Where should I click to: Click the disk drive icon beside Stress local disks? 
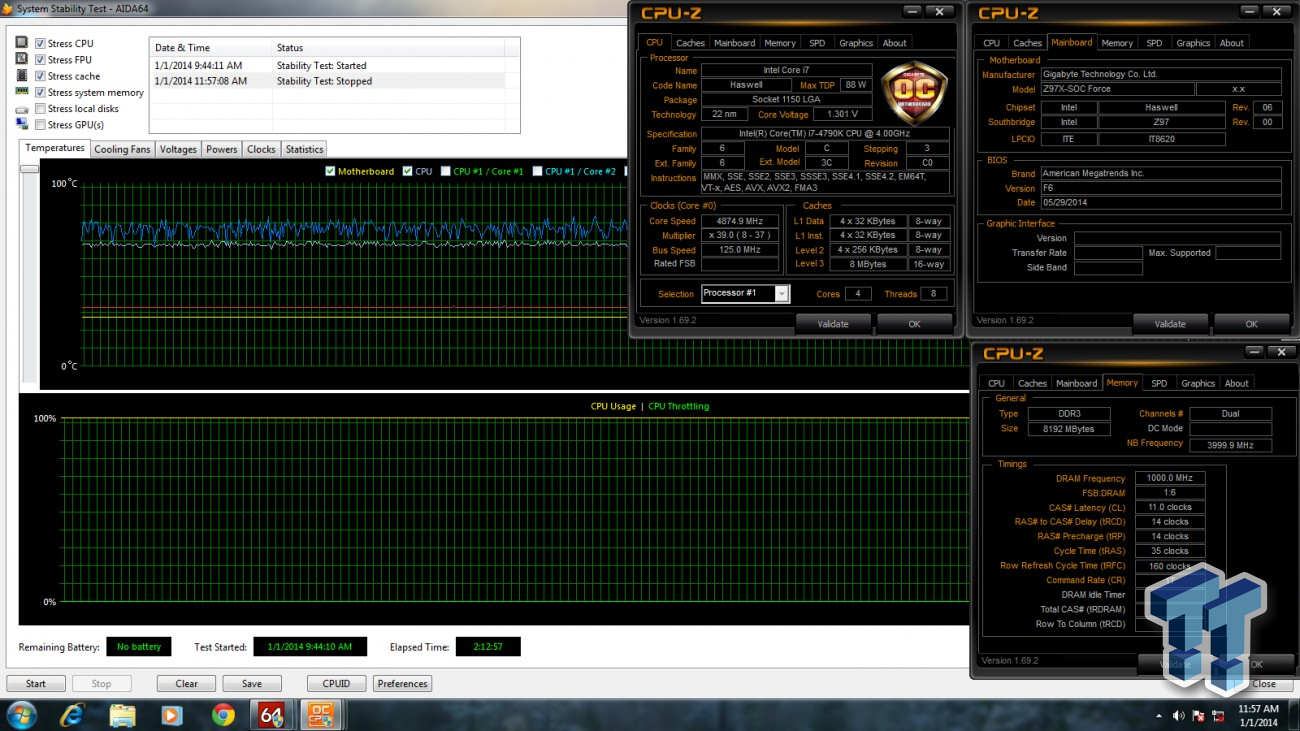(22, 108)
